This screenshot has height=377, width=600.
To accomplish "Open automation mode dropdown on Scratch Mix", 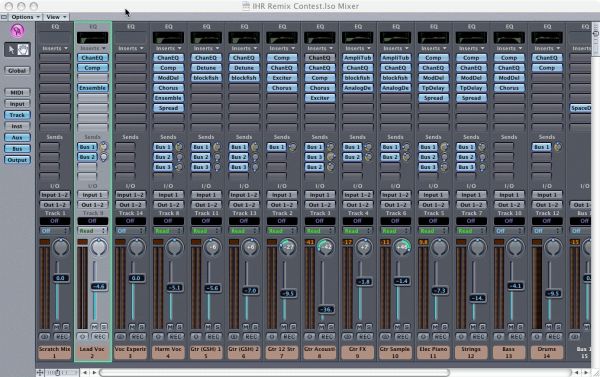I will 55,231.
